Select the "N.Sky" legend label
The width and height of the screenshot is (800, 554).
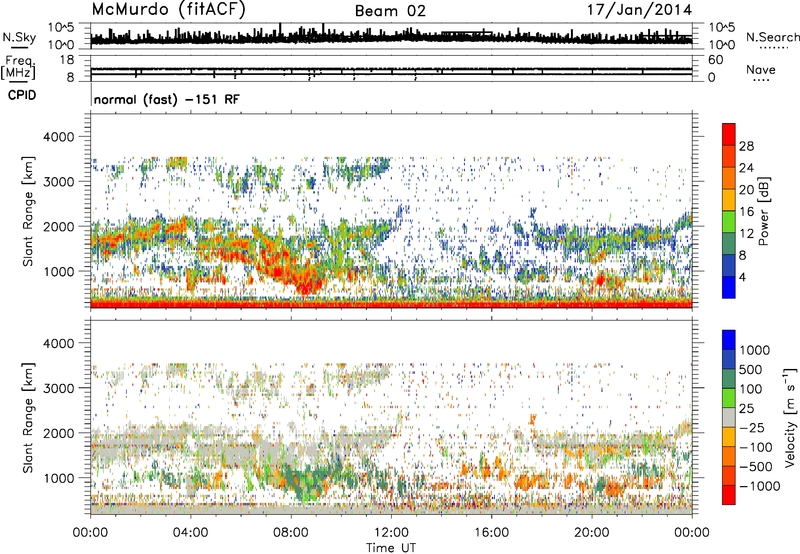[x=19, y=37]
